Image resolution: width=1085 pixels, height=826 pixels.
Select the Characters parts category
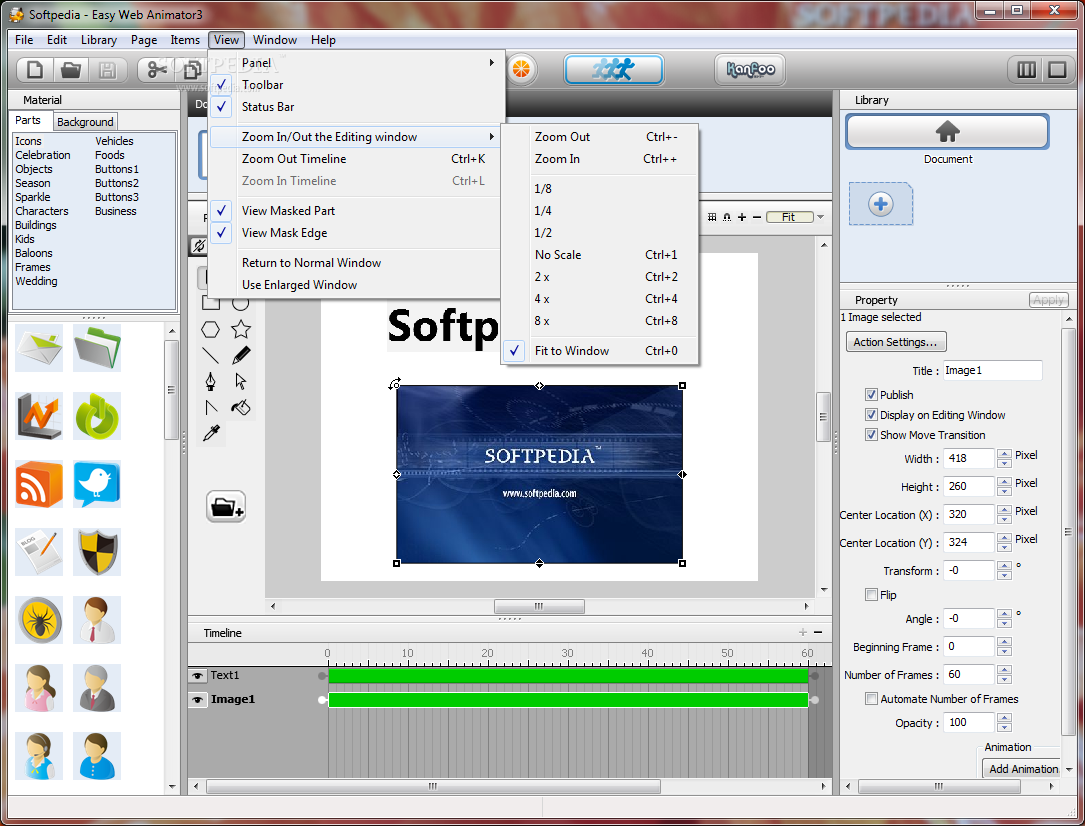(x=42, y=212)
